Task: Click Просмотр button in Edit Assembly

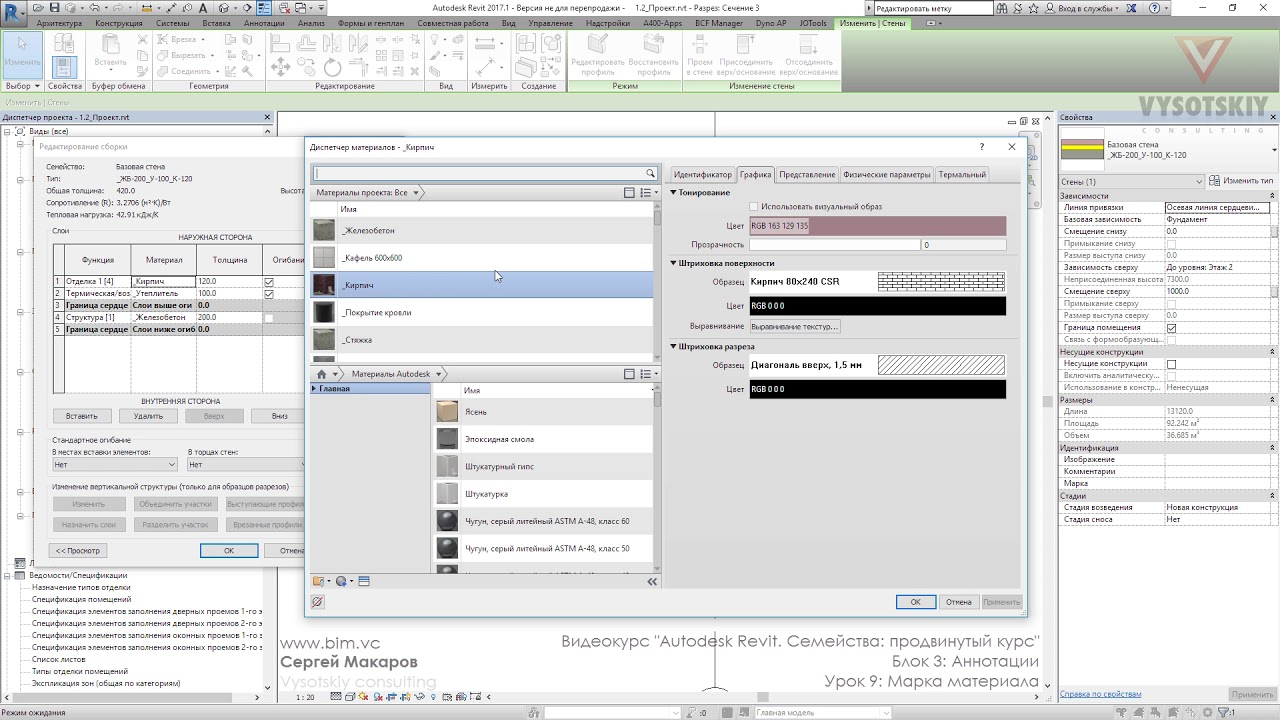Action: [78, 550]
